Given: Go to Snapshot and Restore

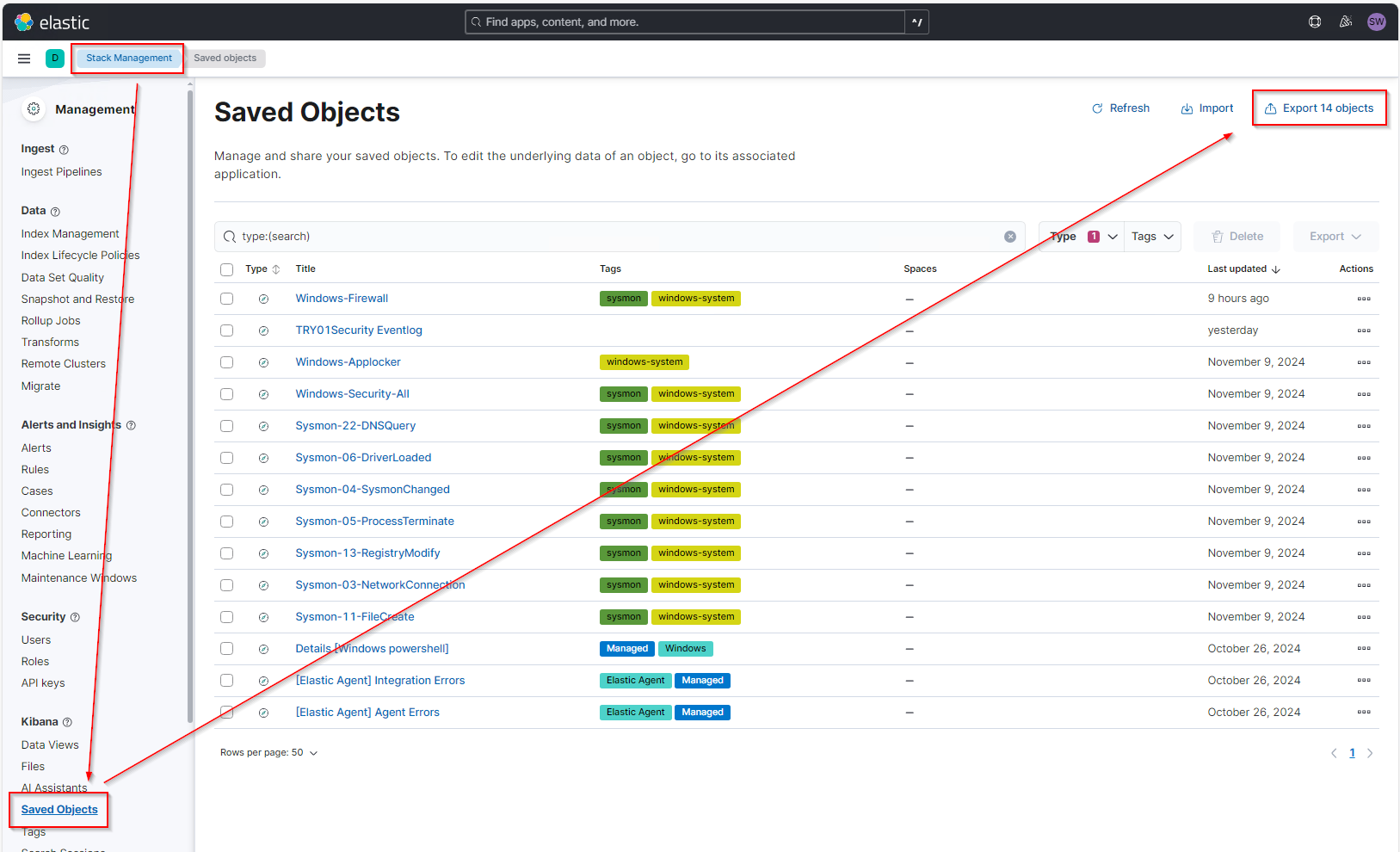Looking at the screenshot, I should tap(77, 299).
